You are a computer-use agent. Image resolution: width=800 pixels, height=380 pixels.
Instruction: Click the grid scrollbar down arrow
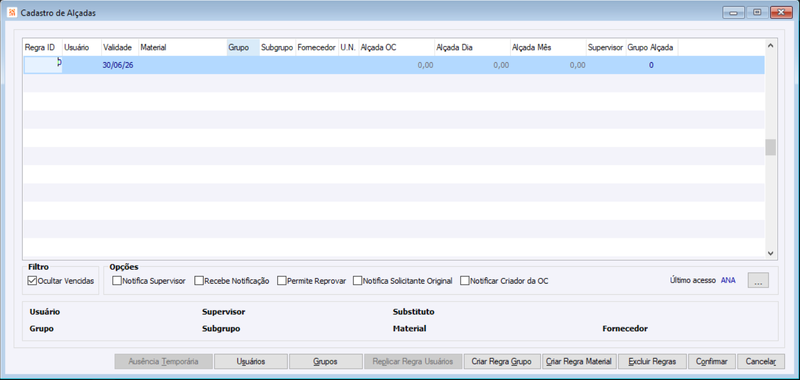coord(770,253)
